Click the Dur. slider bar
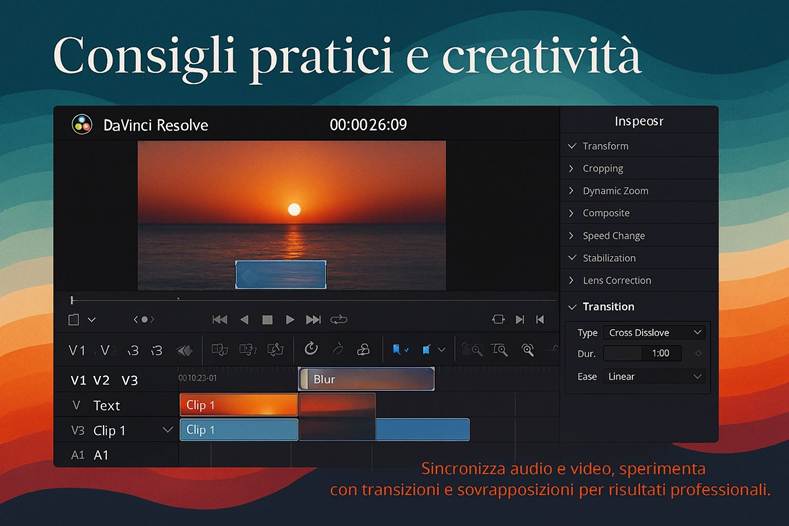The width and height of the screenshot is (789, 526). pos(623,353)
